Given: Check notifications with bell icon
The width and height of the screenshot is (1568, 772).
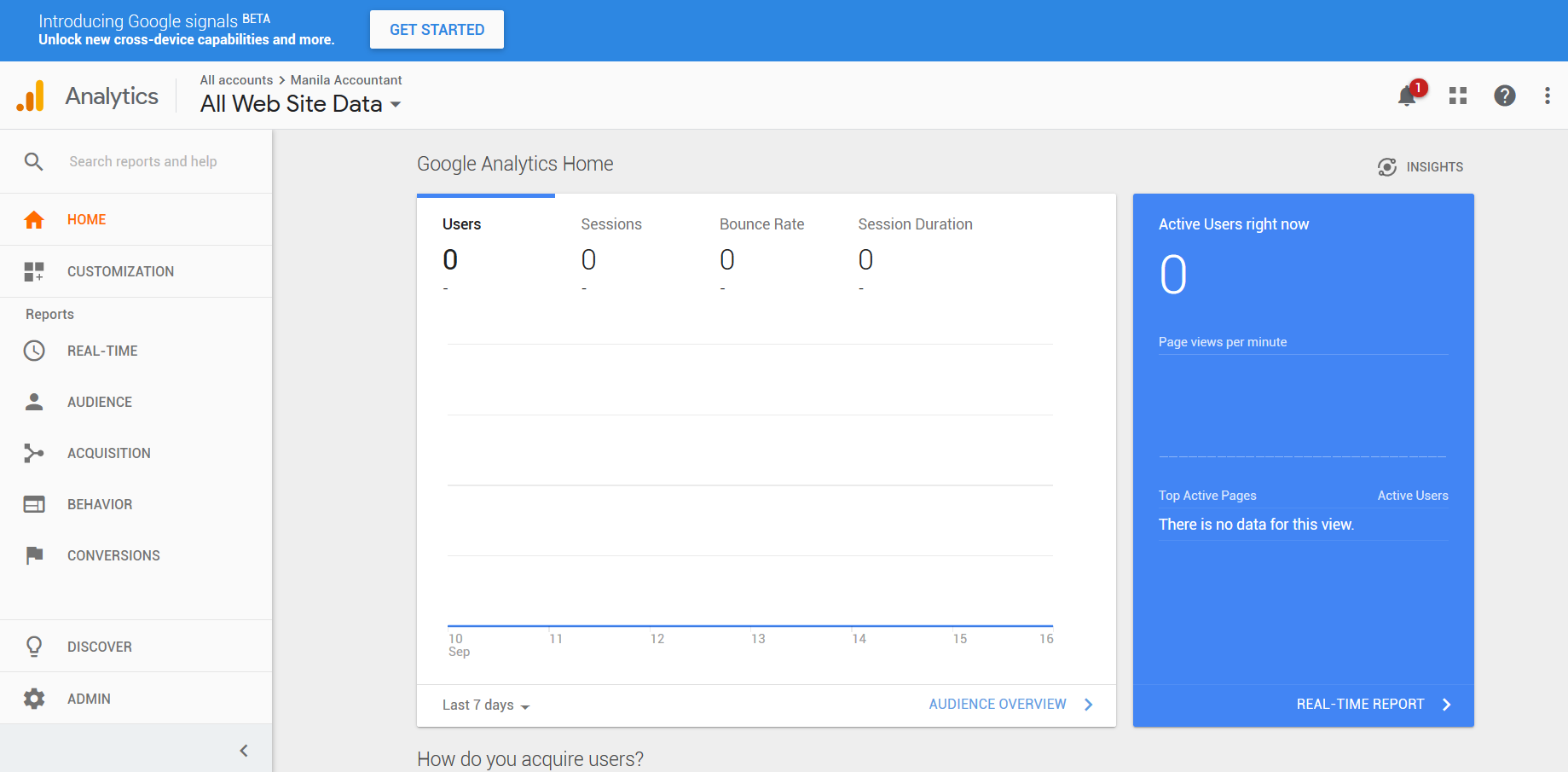Looking at the screenshot, I should tap(1406, 96).
